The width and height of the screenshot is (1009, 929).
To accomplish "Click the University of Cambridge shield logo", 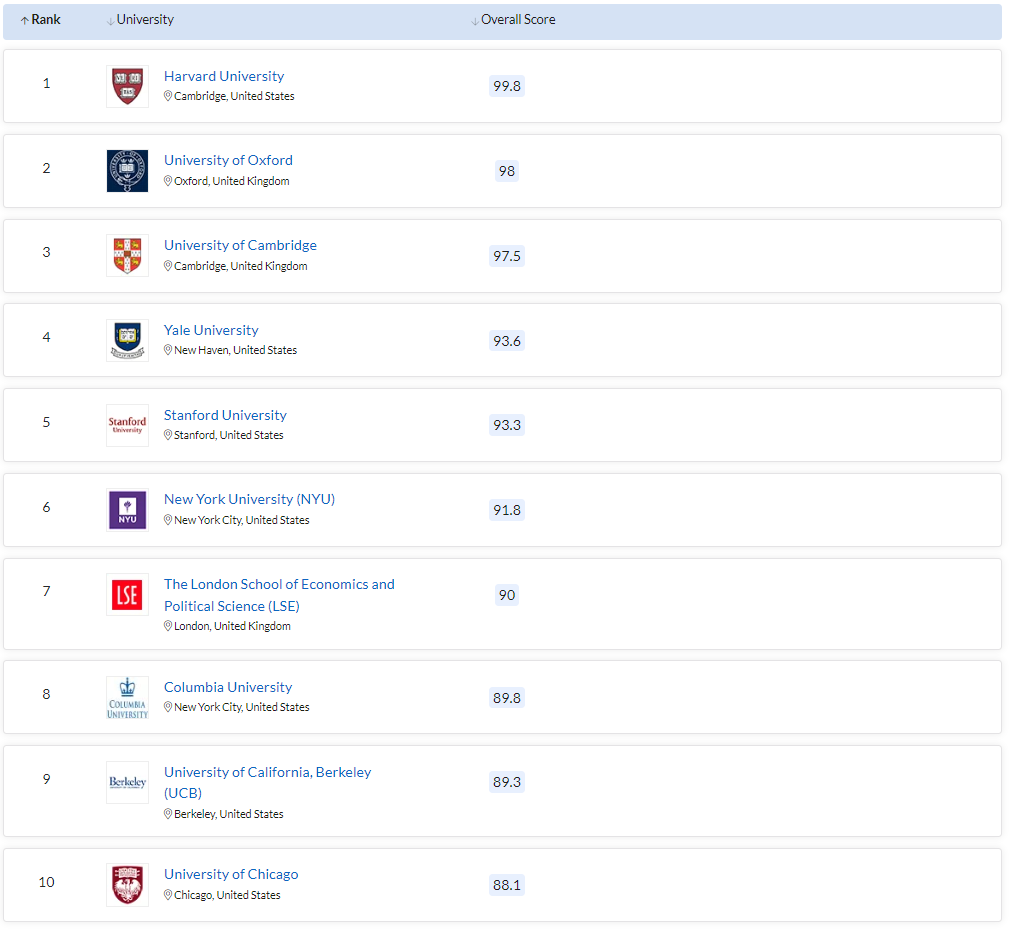I will [127, 255].
